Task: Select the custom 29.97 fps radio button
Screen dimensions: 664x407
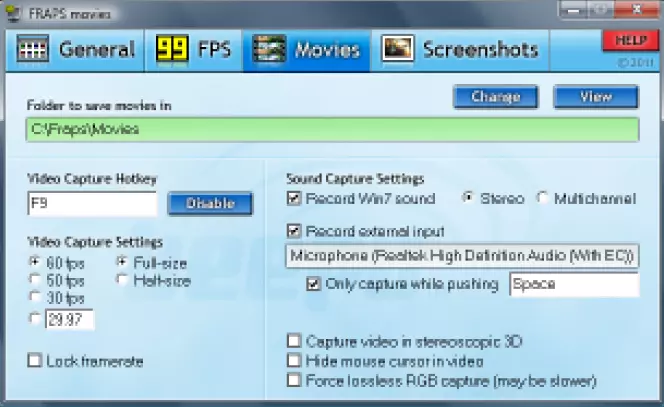Action: (x=35, y=318)
